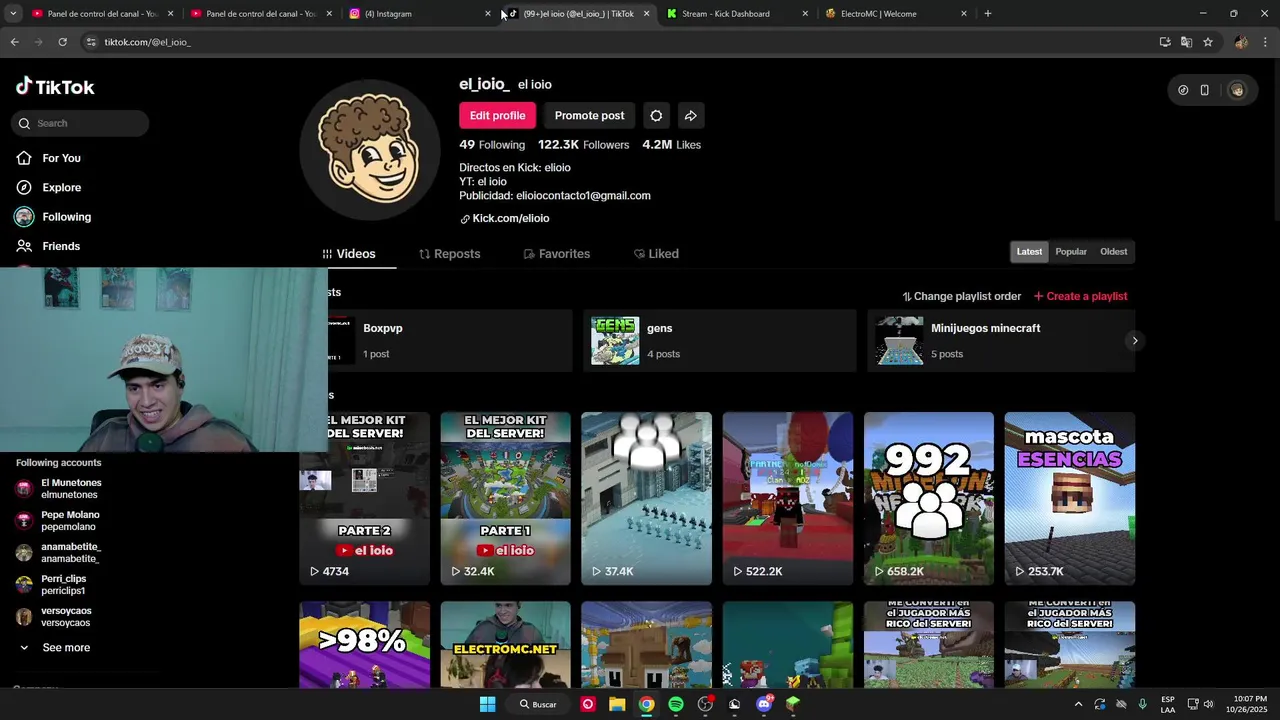The image size is (1280, 720).
Task: Switch to the Liked tab
Action: point(656,254)
